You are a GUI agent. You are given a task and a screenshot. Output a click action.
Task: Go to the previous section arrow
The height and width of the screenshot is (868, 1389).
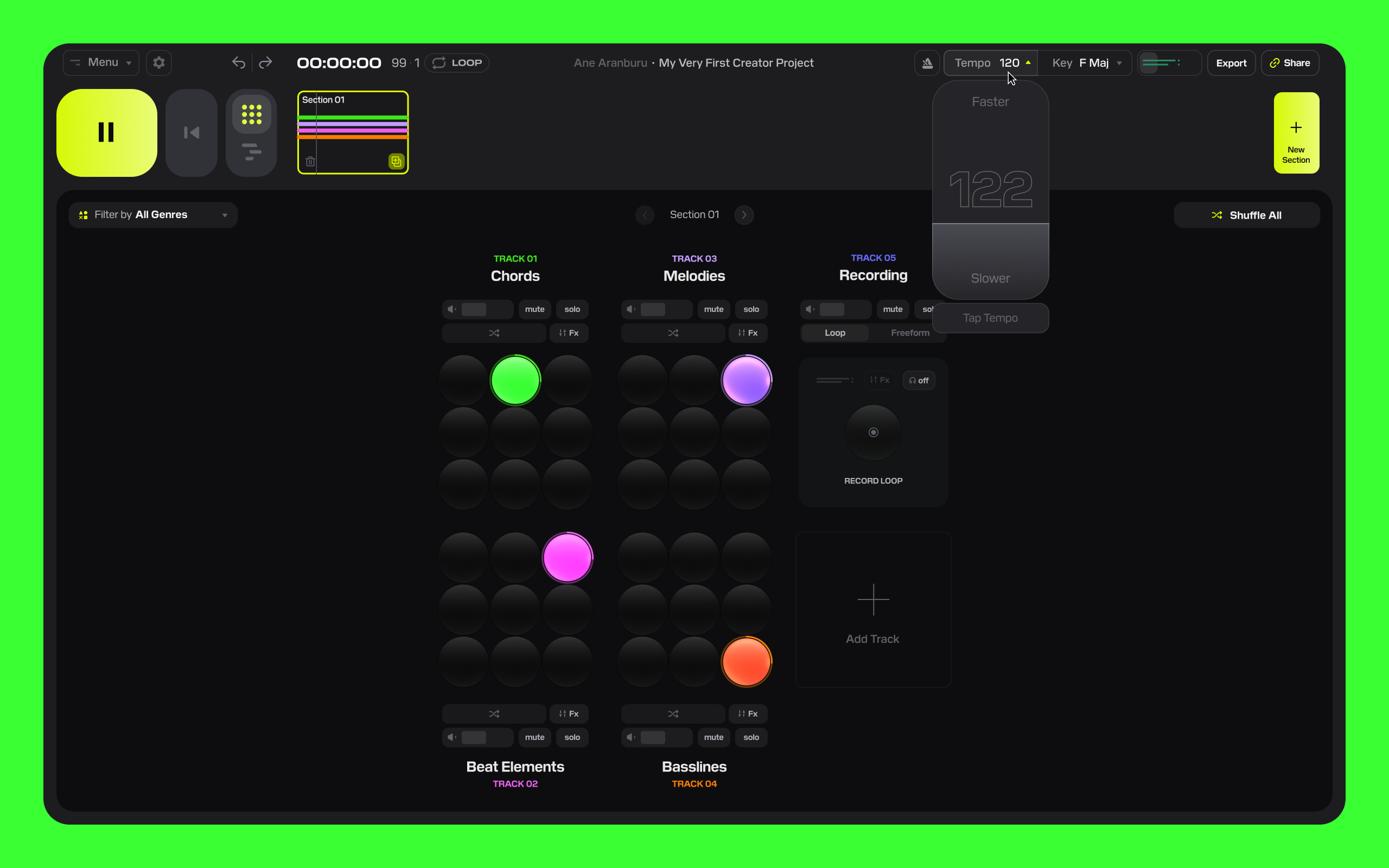[645, 215]
